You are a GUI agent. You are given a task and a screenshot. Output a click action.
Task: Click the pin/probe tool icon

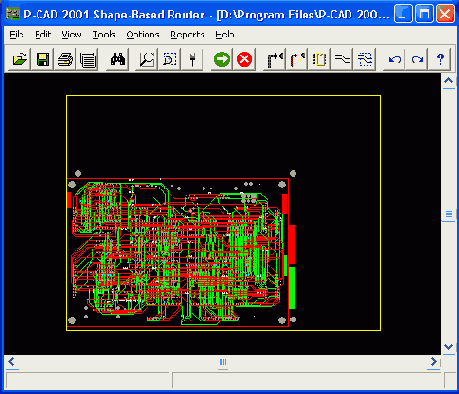pos(192,60)
